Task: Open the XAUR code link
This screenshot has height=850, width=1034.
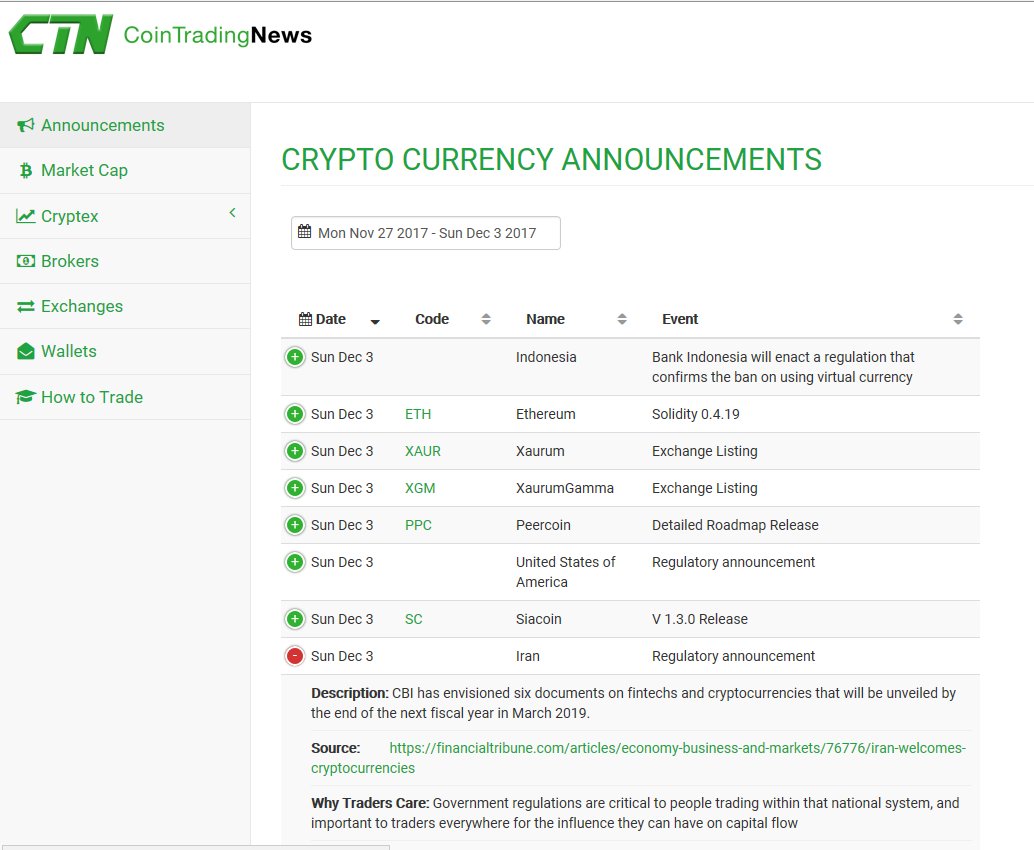Action: tap(423, 451)
